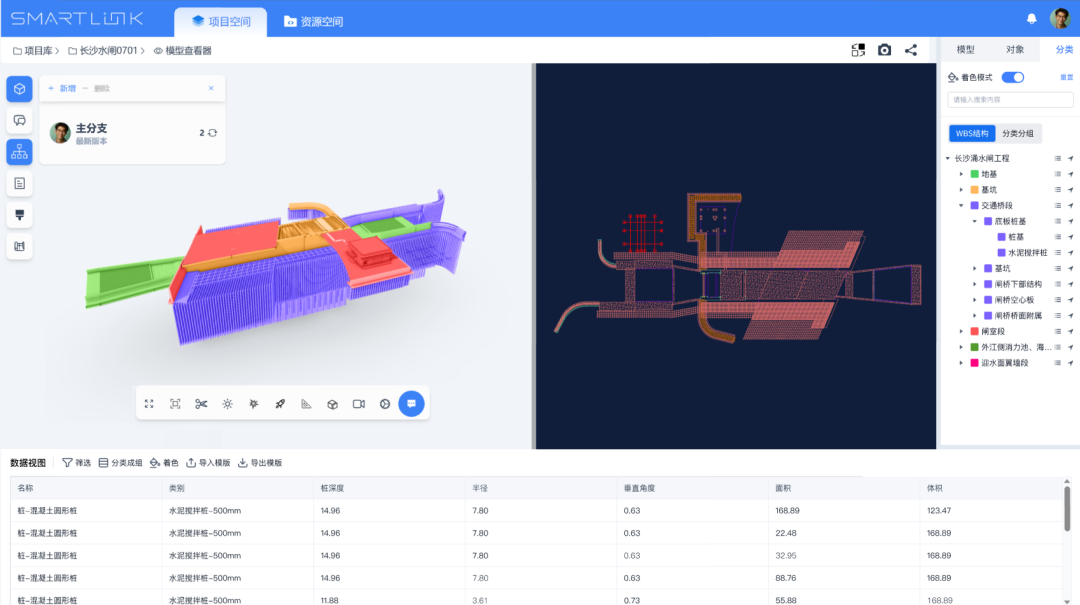Click the 着色 button in data view
The image size is (1080, 605).
(164, 463)
